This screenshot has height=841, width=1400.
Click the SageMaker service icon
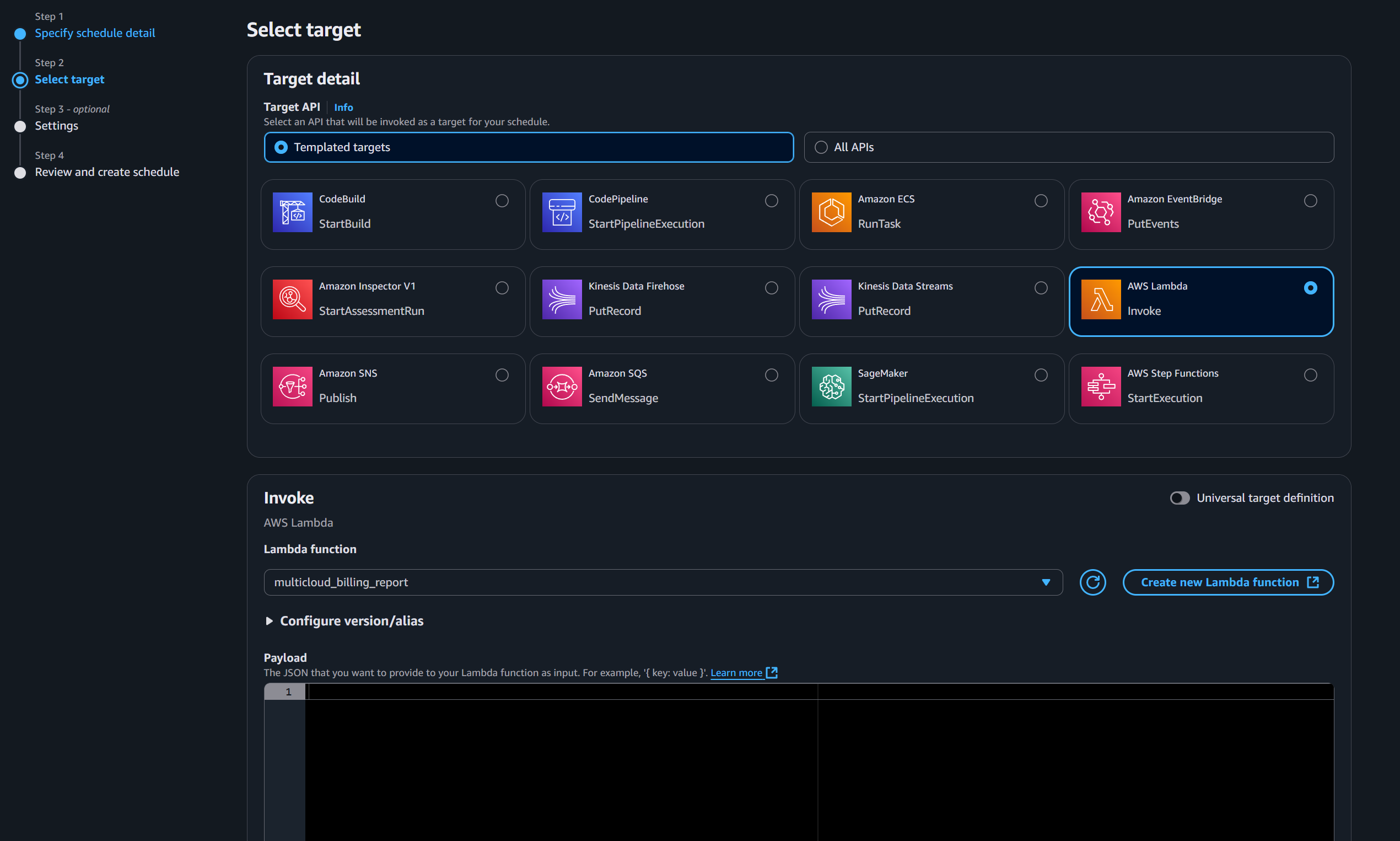(831, 387)
